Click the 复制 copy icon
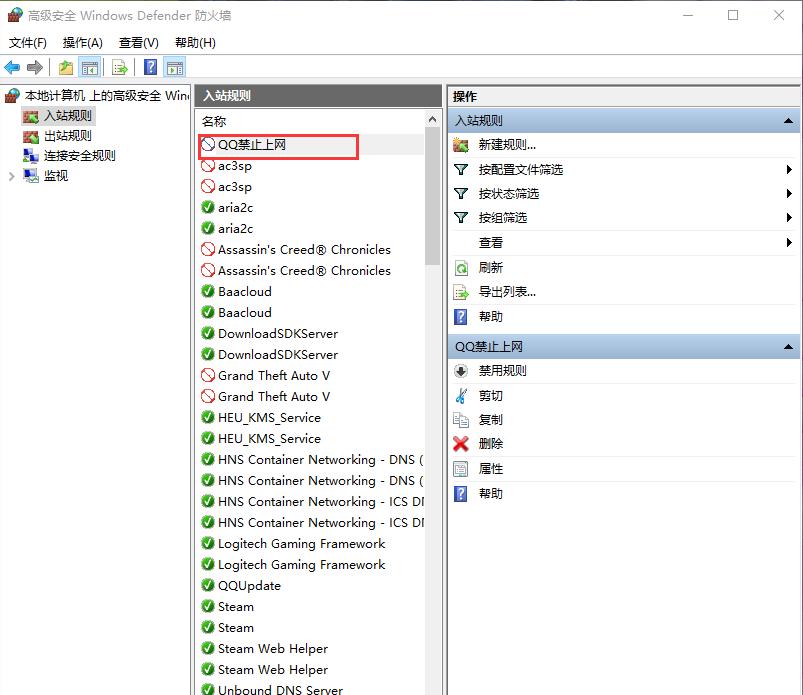803x695 pixels. click(461, 419)
